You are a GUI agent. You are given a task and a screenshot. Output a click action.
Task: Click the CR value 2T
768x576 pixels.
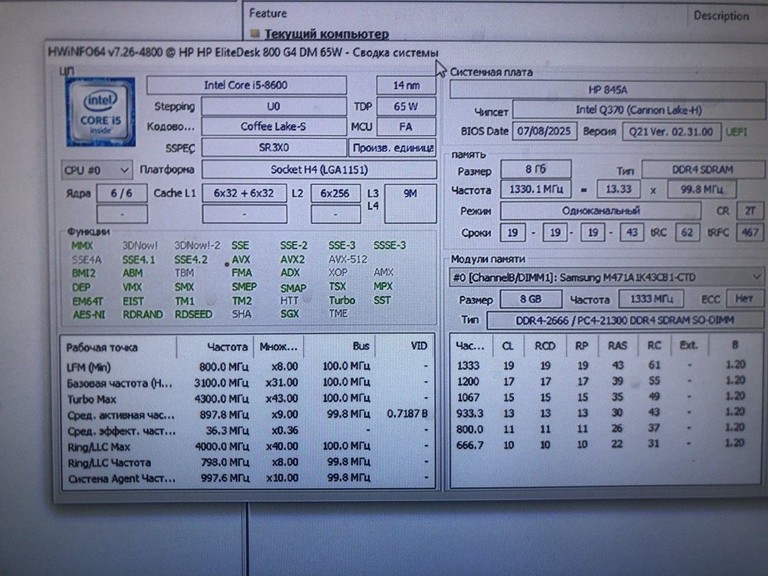coord(750,211)
